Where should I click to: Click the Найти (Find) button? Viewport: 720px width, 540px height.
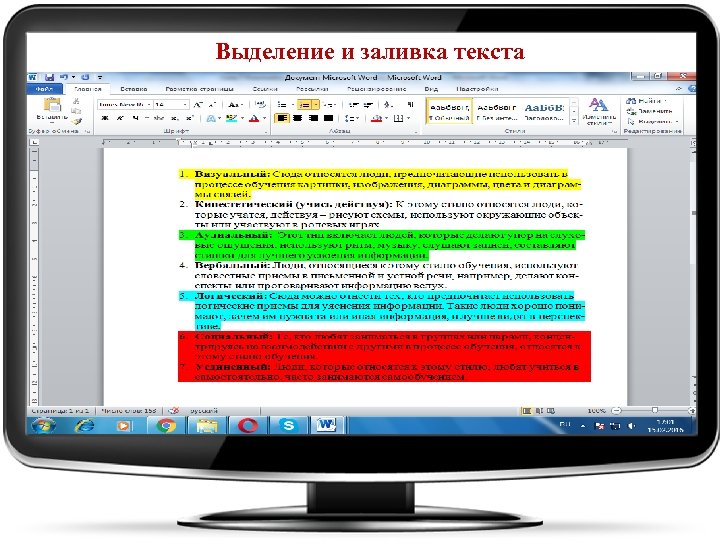tap(646, 101)
